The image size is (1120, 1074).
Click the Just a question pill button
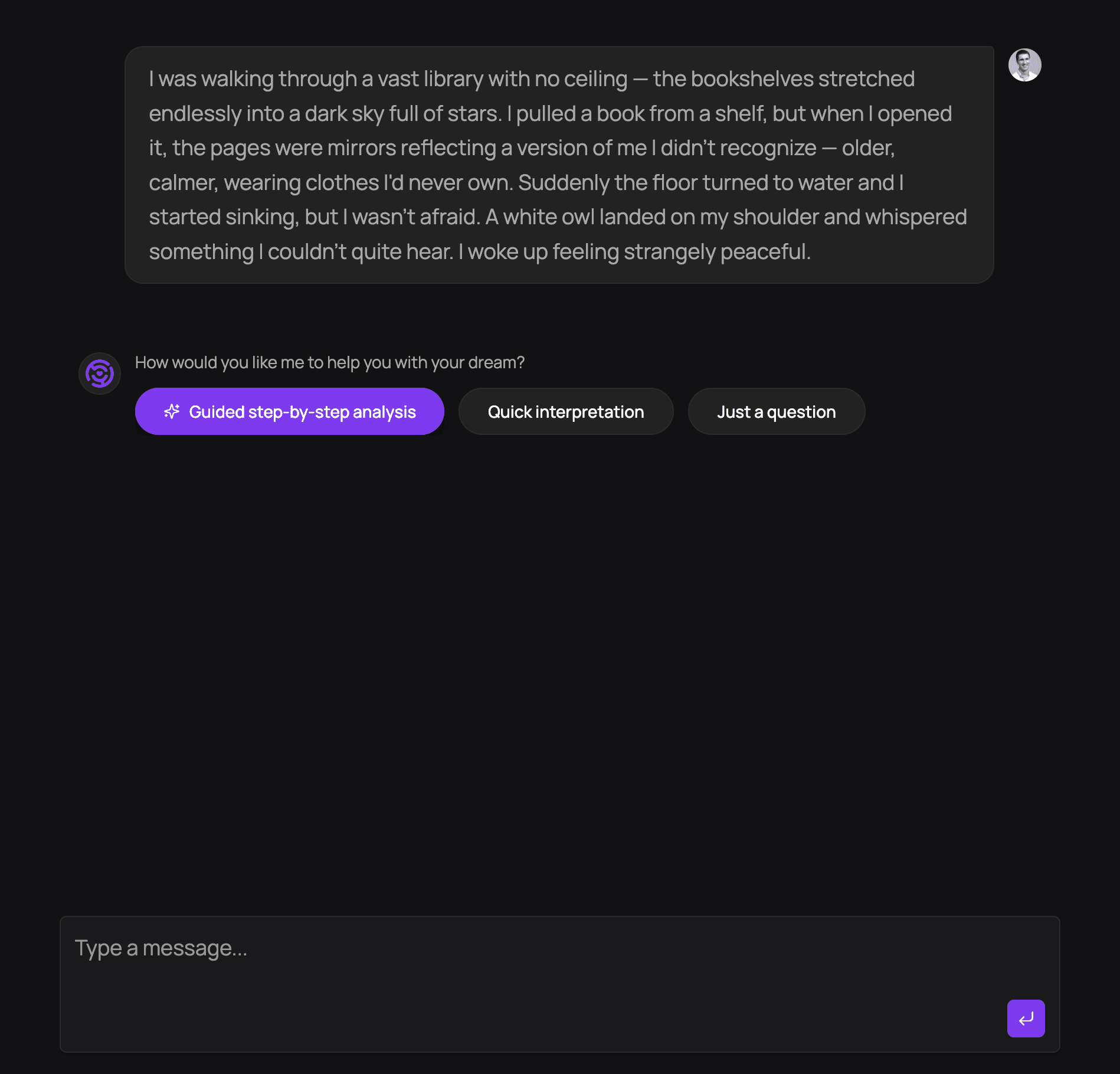776,411
